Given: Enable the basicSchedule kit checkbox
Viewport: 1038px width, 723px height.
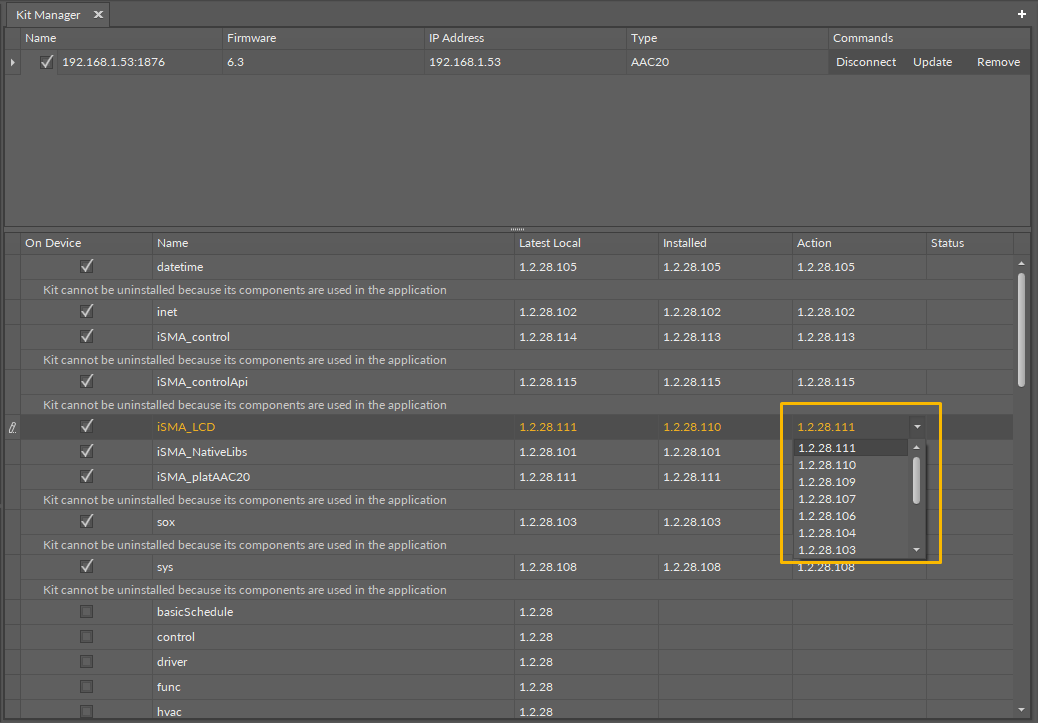Looking at the screenshot, I should [87, 612].
